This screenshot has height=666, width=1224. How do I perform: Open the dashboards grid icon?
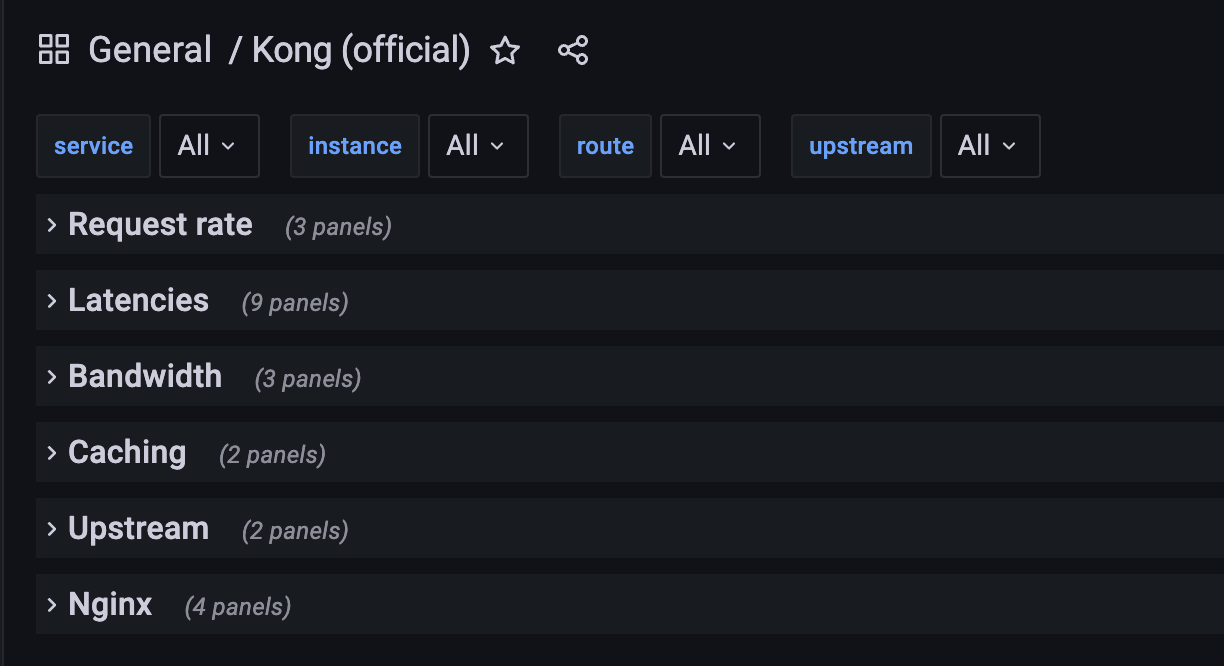click(54, 49)
